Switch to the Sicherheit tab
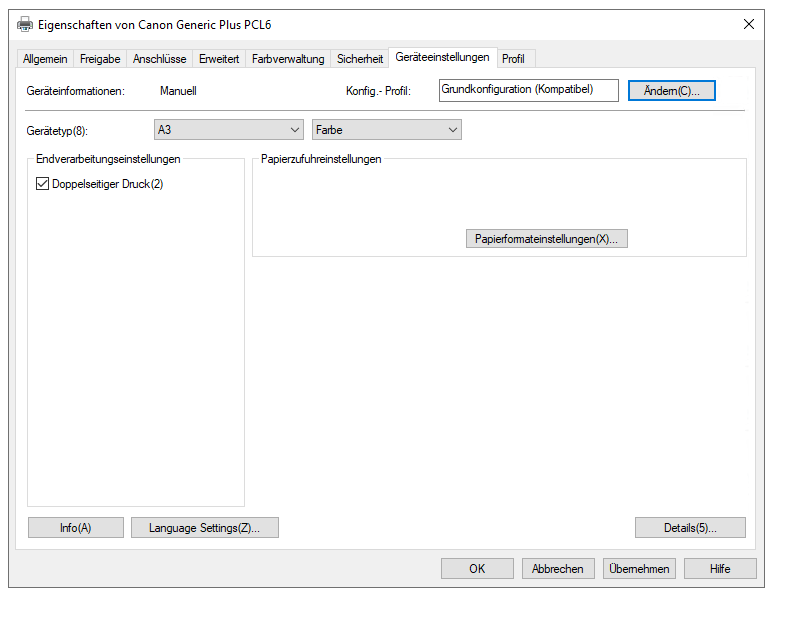 360,59
